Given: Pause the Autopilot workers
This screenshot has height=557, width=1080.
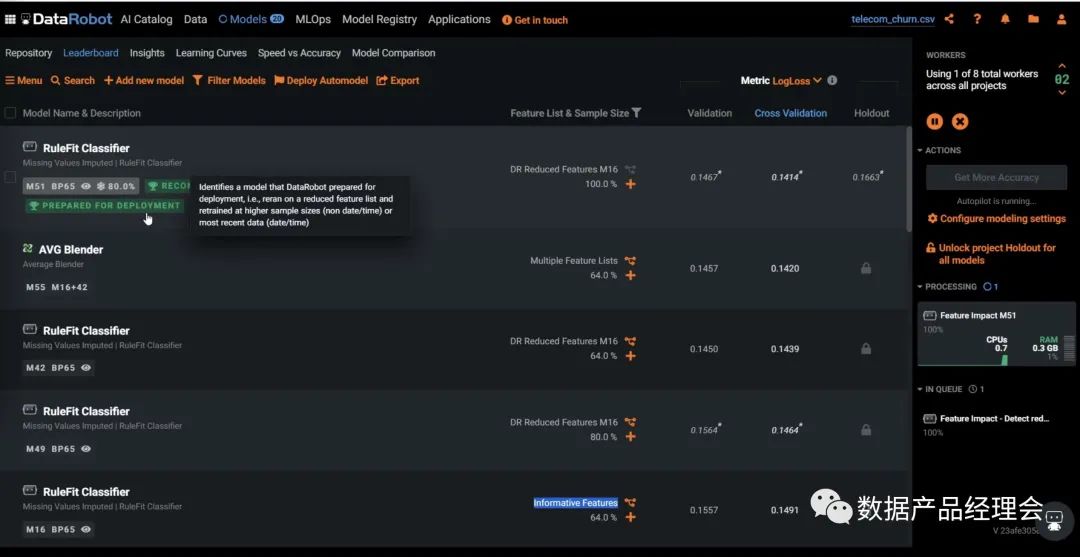Looking at the screenshot, I should coord(935,122).
